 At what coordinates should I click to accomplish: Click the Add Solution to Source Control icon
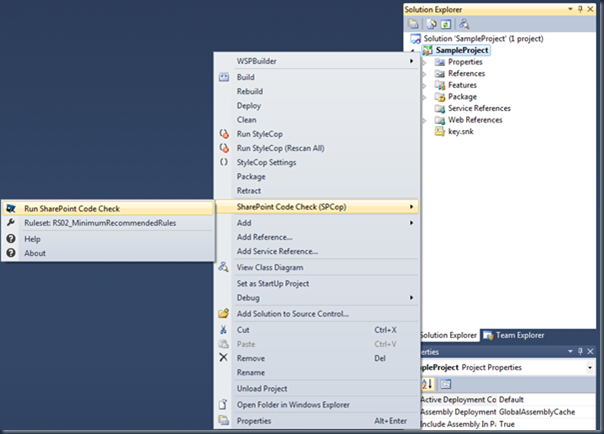click(x=224, y=313)
